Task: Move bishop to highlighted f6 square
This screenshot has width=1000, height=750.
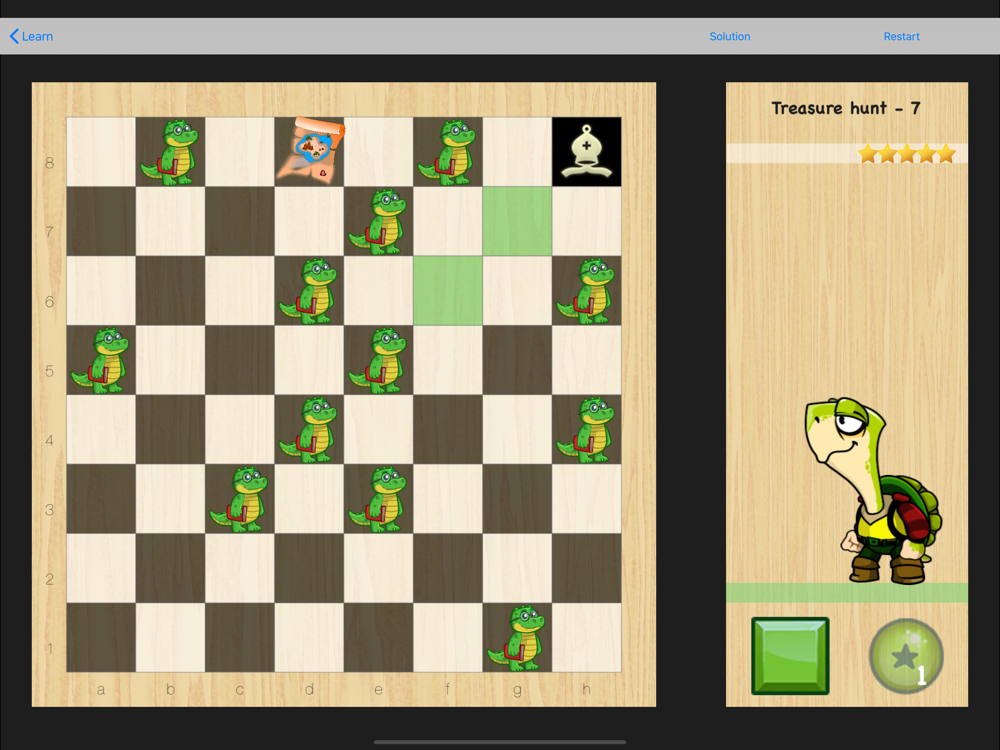Action: (x=448, y=291)
